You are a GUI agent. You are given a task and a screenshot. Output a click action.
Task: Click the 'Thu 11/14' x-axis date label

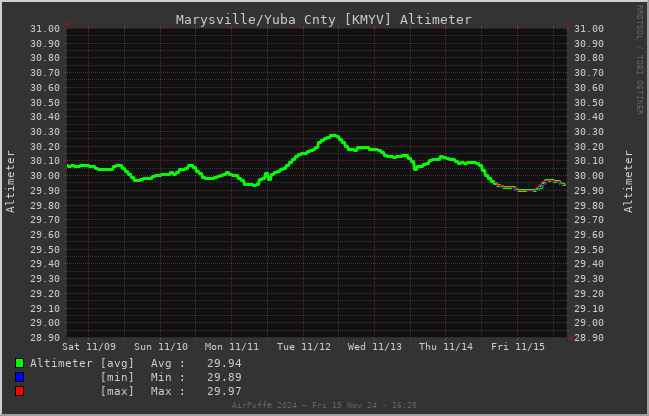(446, 346)
